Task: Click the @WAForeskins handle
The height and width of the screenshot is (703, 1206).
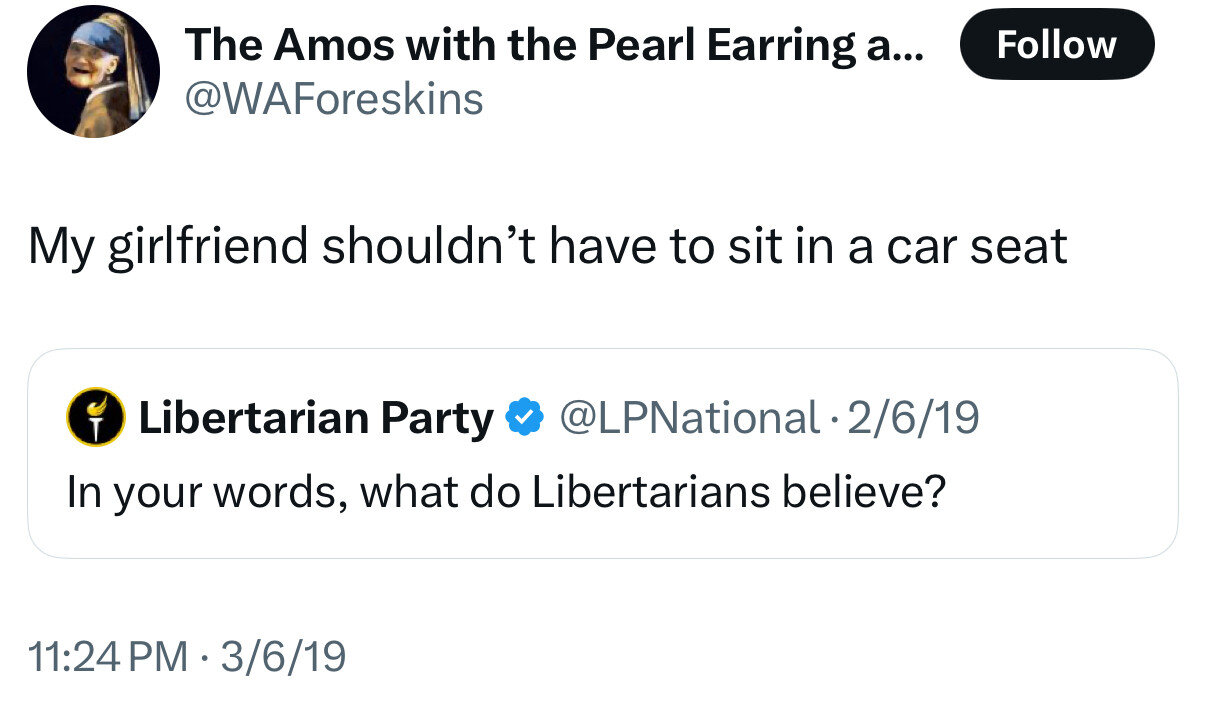Action: click(334, 99)
